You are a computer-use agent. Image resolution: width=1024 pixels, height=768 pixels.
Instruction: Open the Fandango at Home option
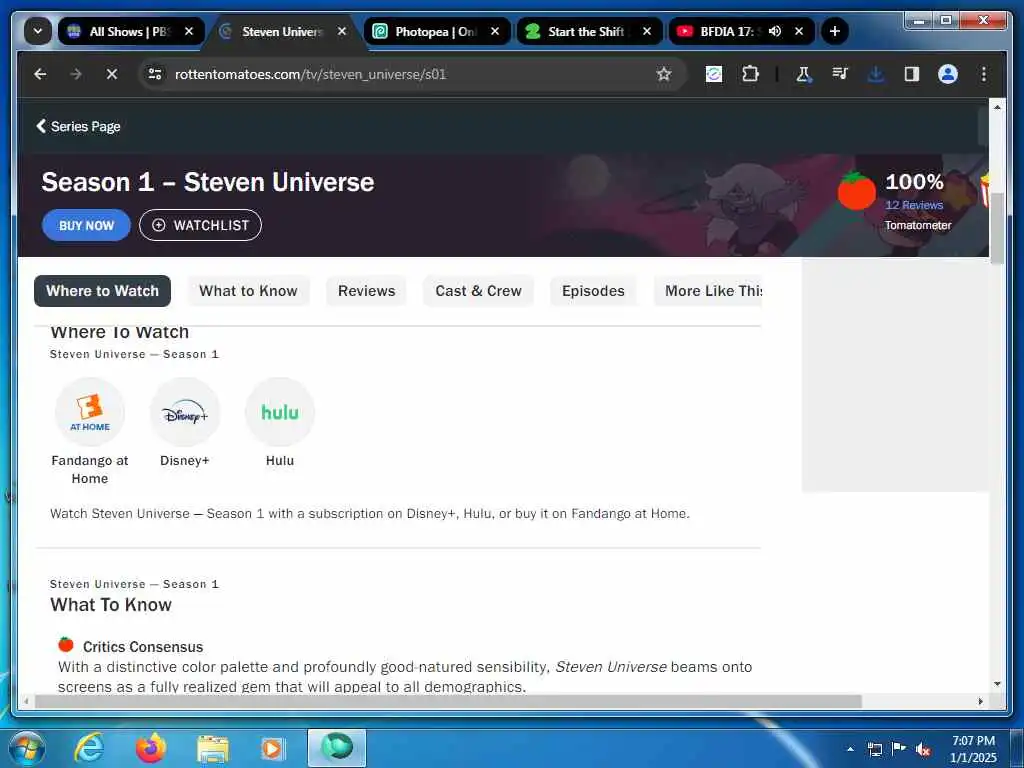pos(90,431)
